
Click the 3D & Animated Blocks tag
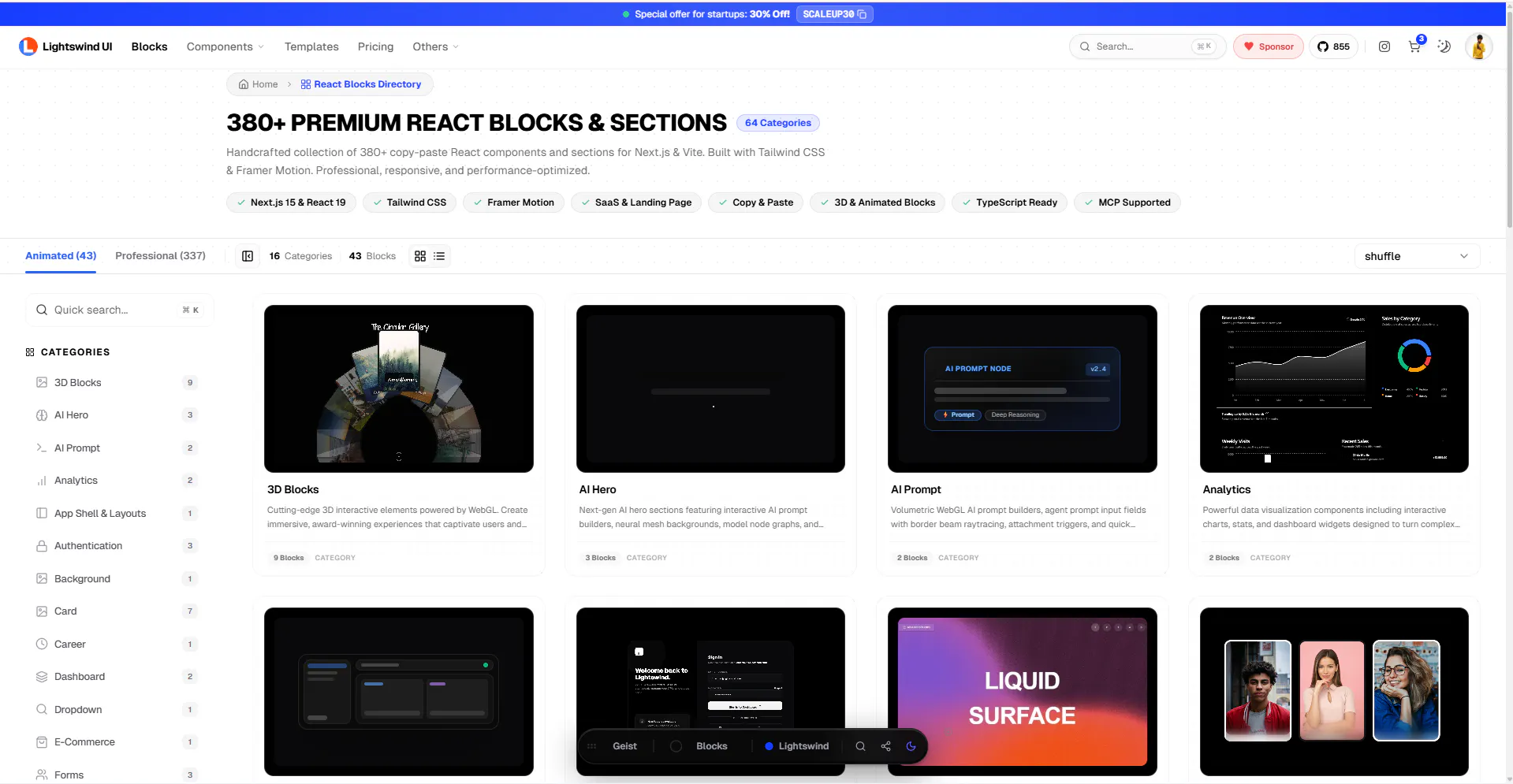pos(878,203)
